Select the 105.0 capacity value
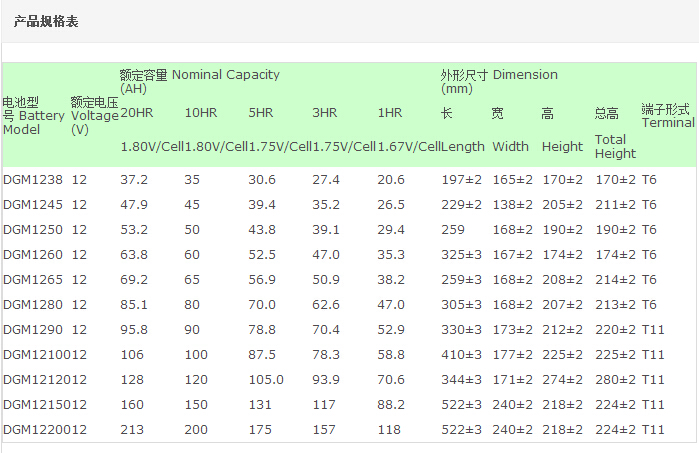The height and width of the screenshot is (453, 699). tap(266, 380)
